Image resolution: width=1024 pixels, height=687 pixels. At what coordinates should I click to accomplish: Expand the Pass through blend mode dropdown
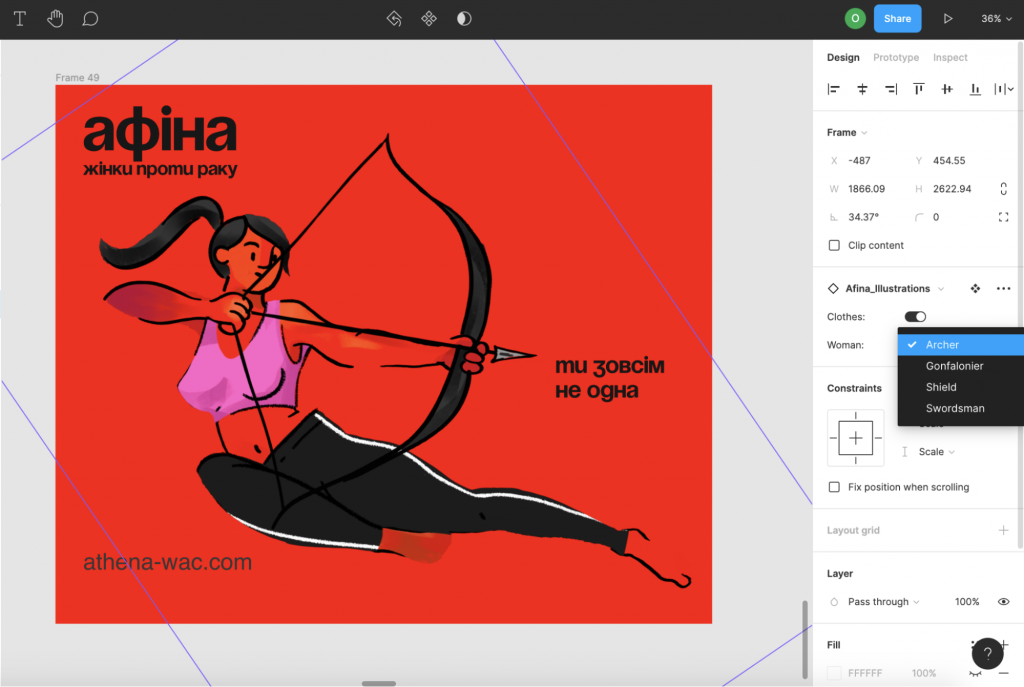click(883, 602)
